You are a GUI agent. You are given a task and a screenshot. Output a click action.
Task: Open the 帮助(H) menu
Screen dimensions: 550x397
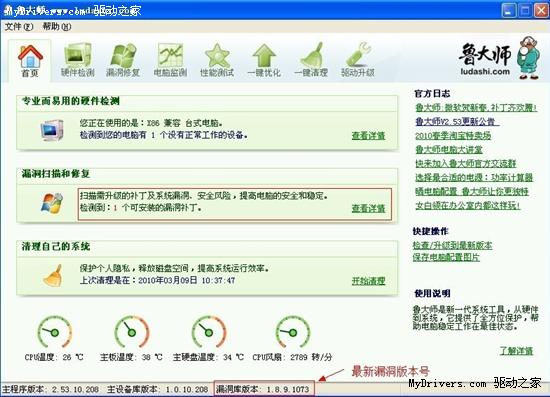[57, 27]
